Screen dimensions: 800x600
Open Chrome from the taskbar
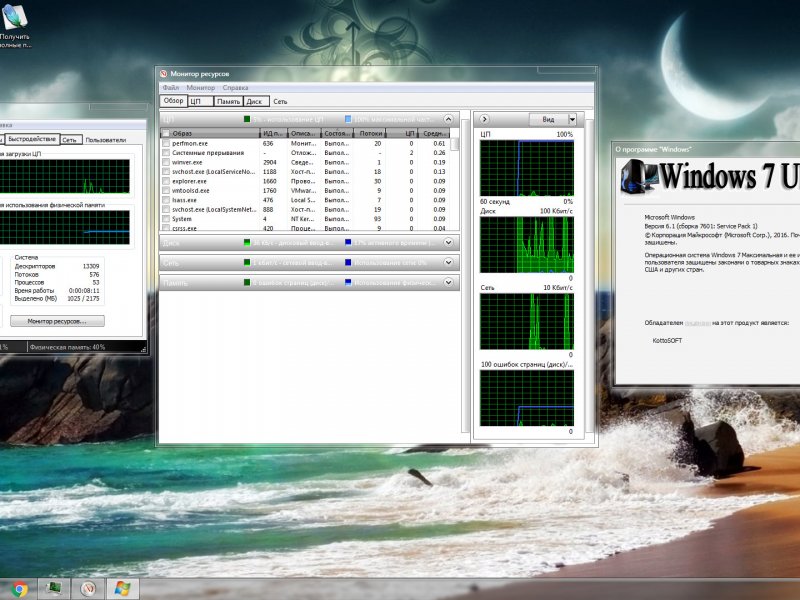point(19,589)
